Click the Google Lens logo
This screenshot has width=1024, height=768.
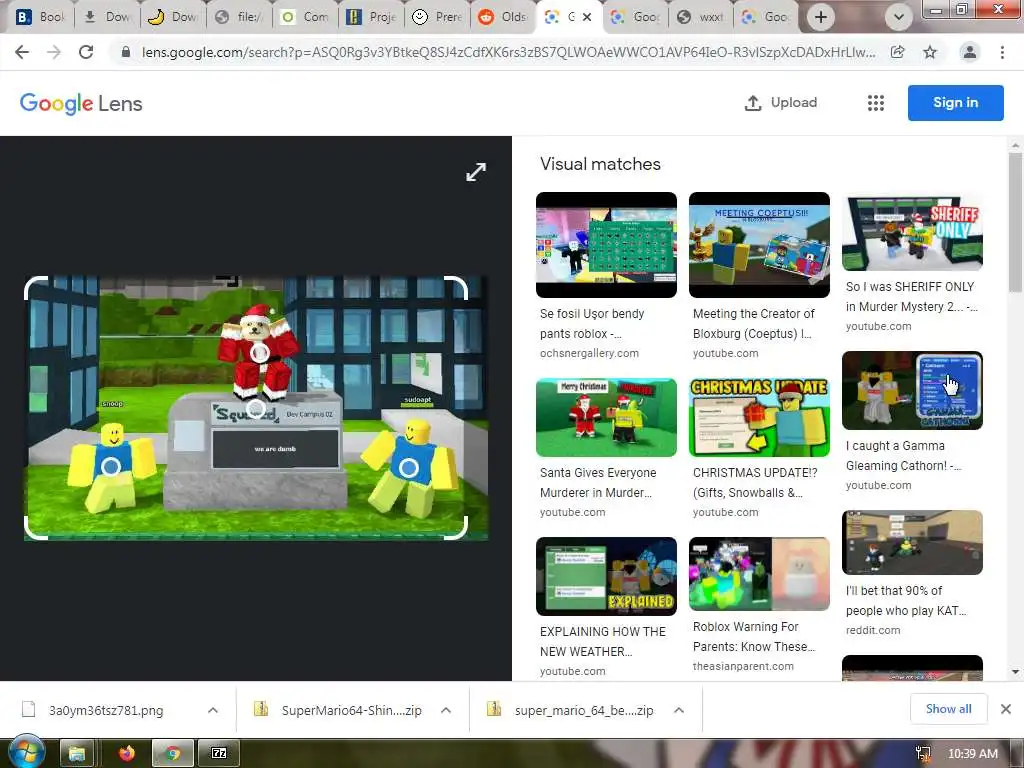pyautogui.click(x=81, y=103)
